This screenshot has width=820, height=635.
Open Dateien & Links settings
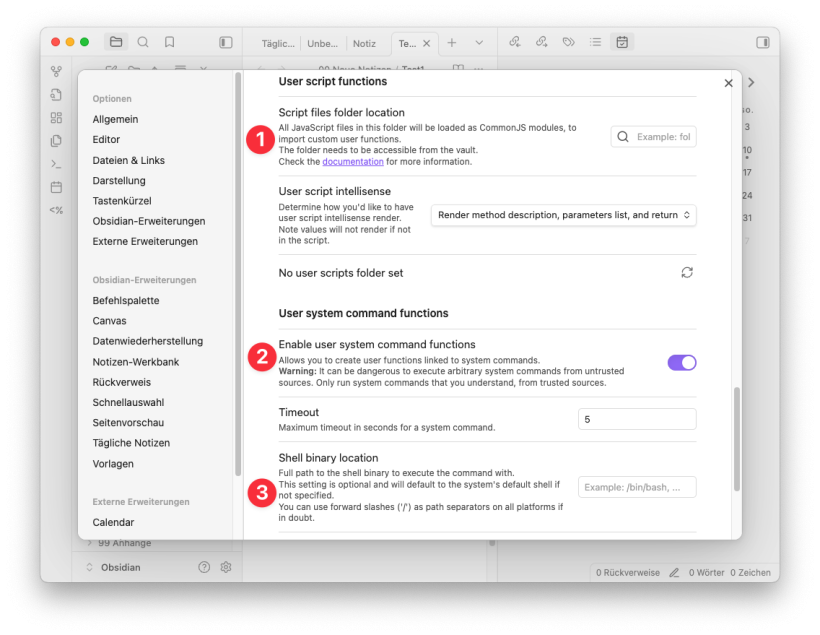point(129,161)
